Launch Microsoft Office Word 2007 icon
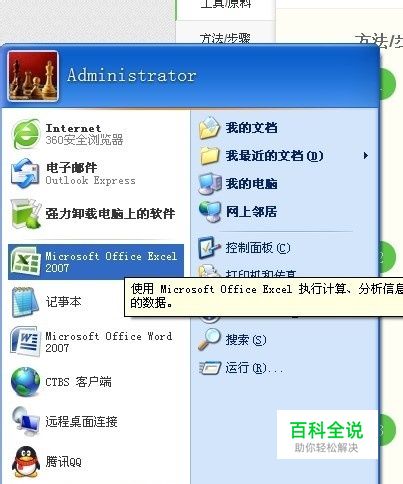The width and height of the screenshot is (403, 484). pos(25,342)
